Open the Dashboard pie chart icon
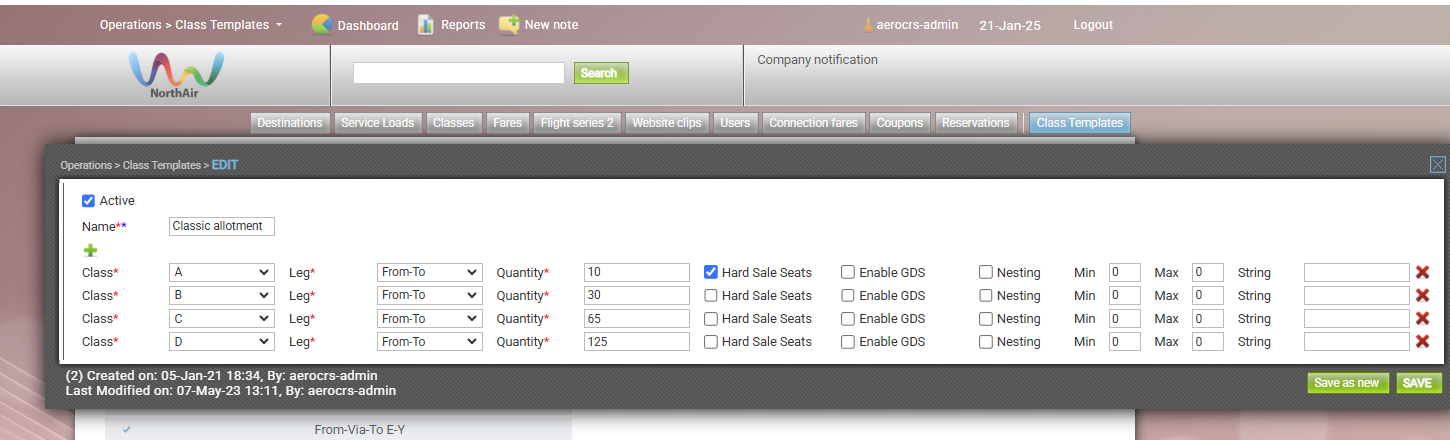Viewport: 1450px width, 440px height. tap(322, 25)
